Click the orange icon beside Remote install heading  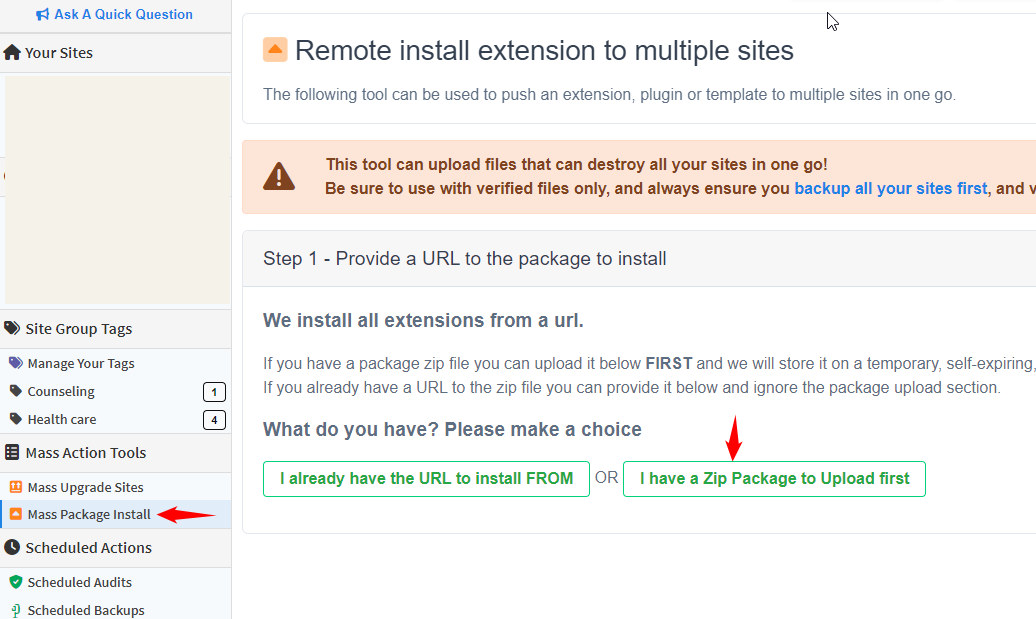275,50
